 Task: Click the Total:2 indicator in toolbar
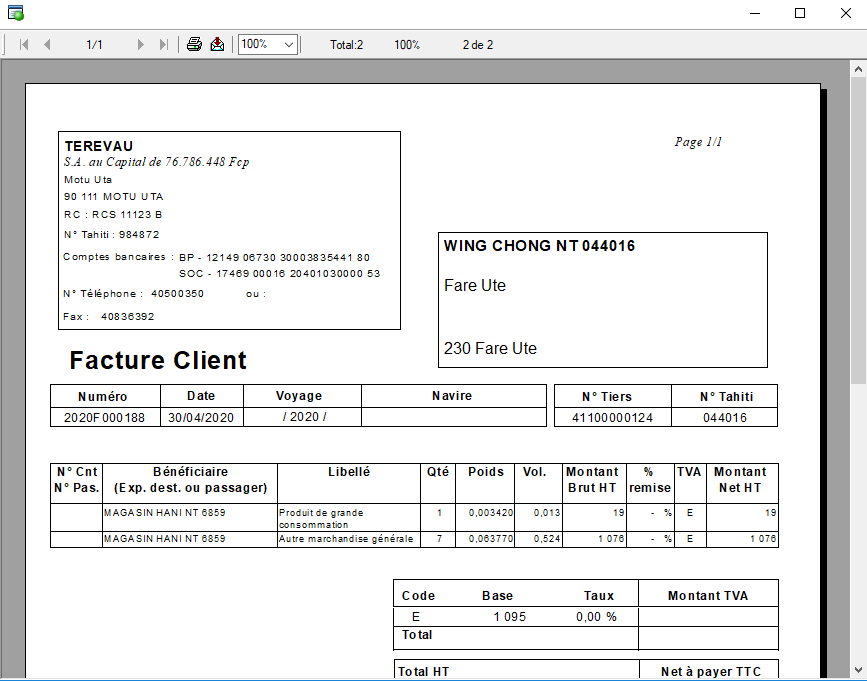click(x=347, y=45)
